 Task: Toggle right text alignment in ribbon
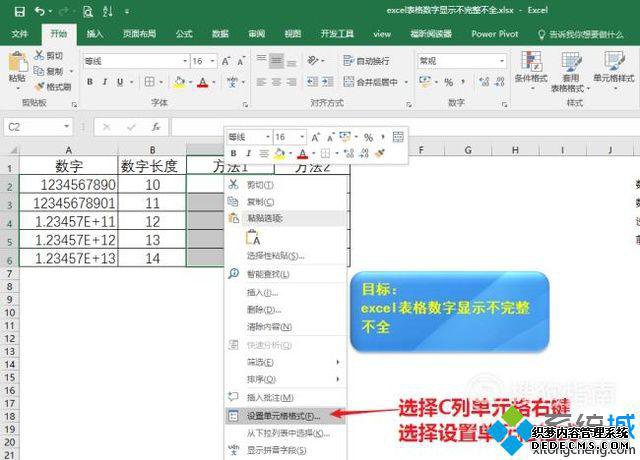click(291, 82)
